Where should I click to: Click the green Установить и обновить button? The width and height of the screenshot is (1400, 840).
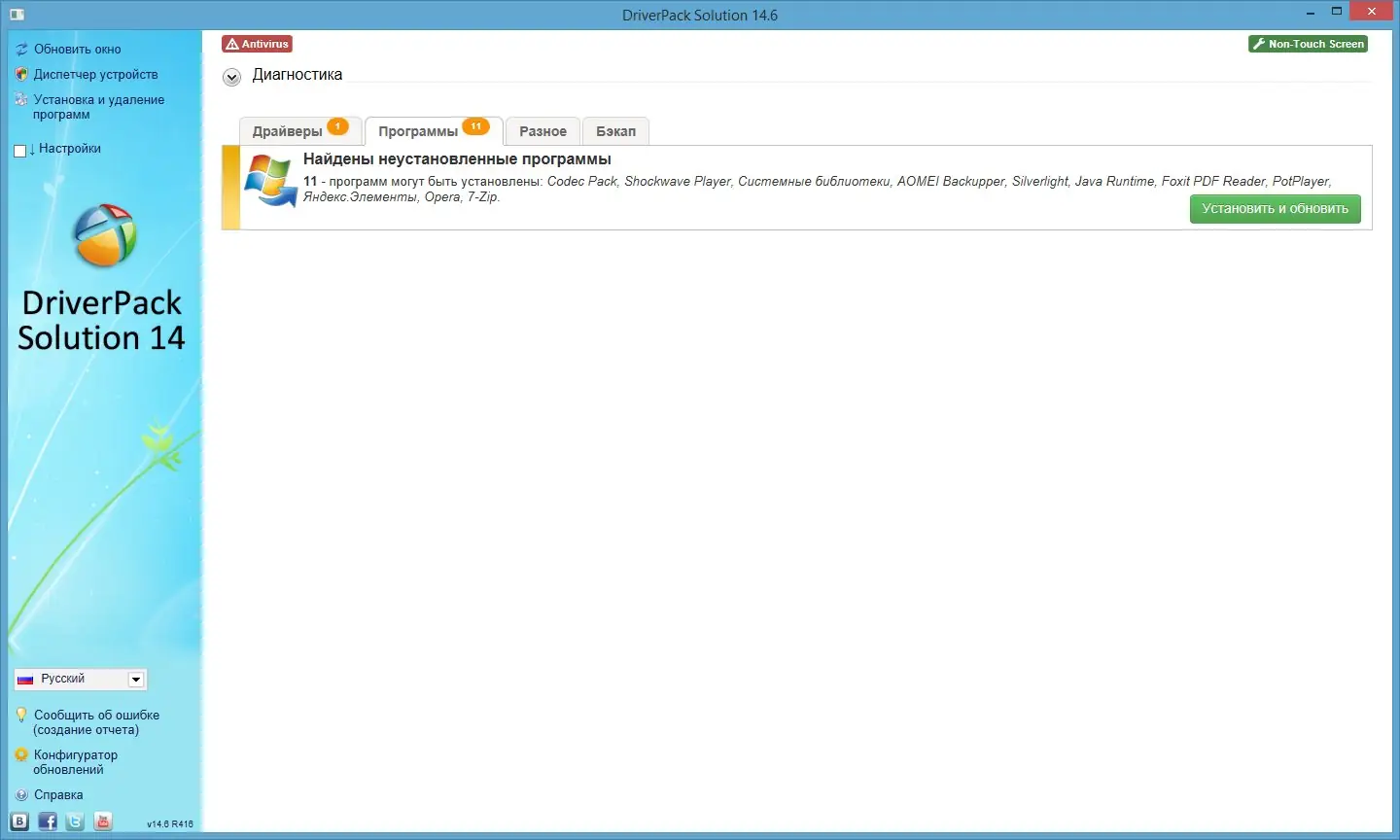click(x=1275, y=209)
